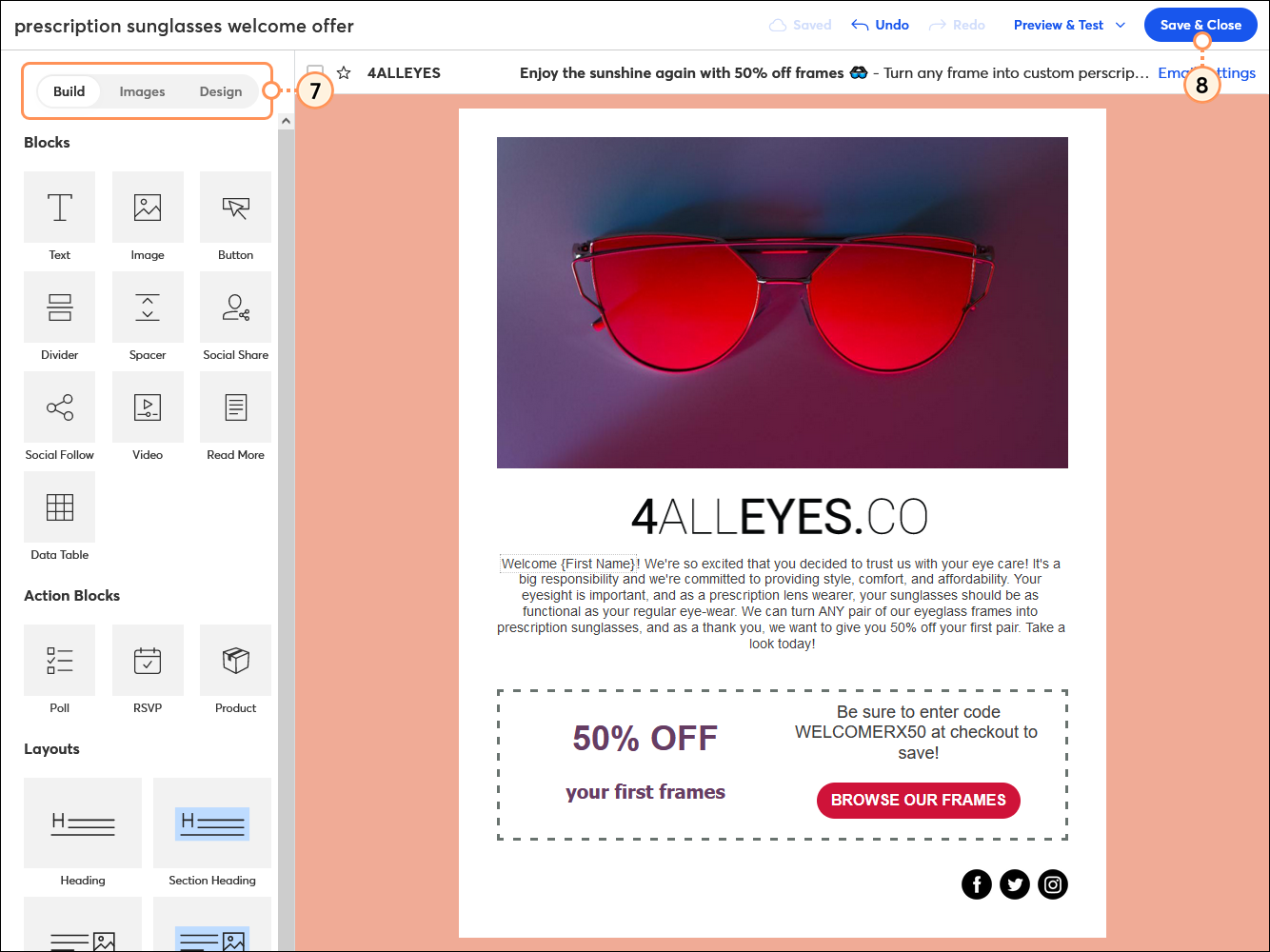Insert a Video block

(x=148, y=407)
